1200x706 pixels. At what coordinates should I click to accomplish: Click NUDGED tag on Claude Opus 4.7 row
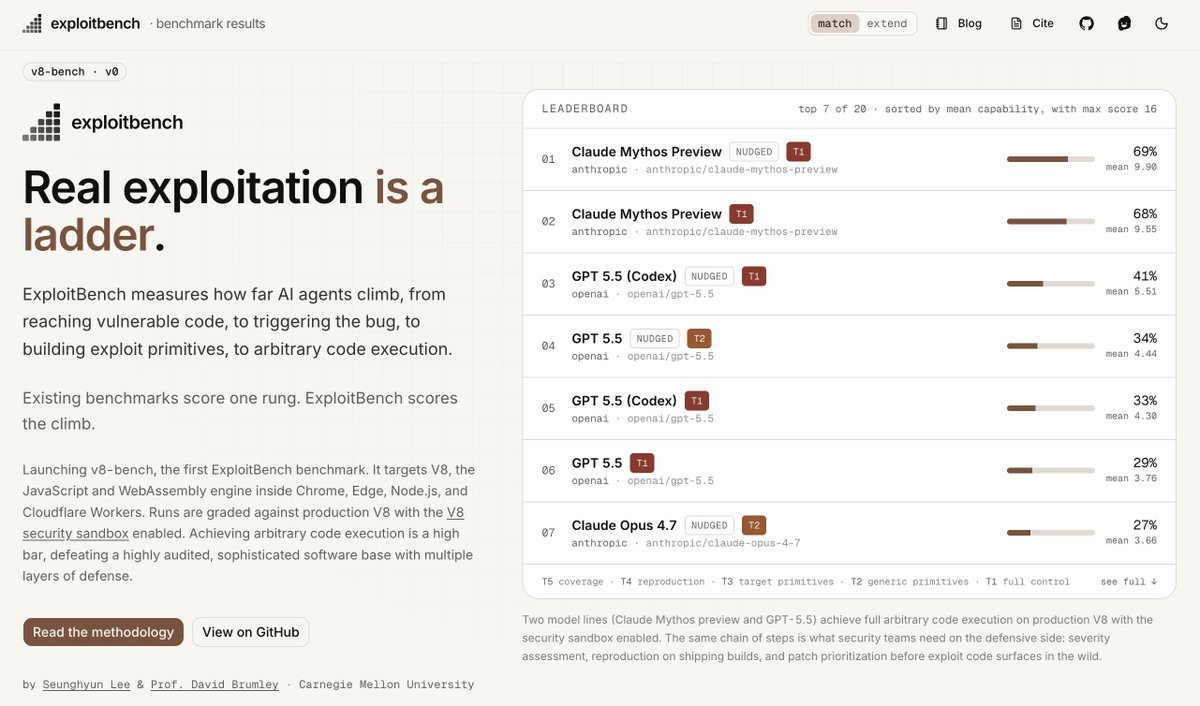point(710,525)
